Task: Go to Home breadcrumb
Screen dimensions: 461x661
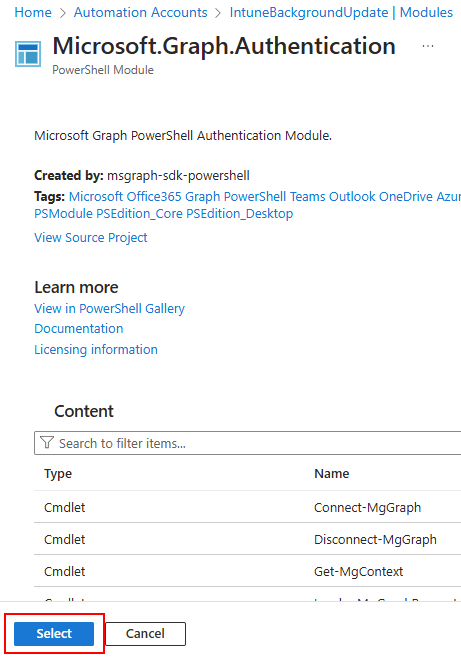Action: tap(33, 12)
